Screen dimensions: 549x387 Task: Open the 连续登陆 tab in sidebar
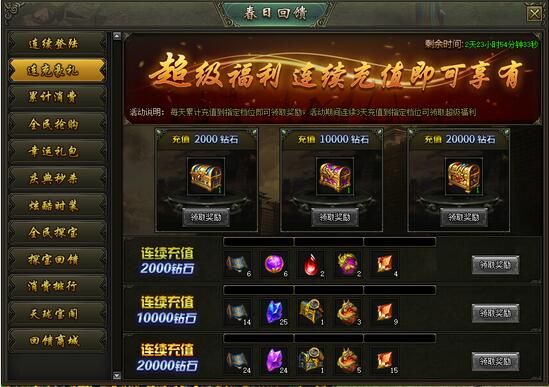pyautogui.click(x=57, y=43)
